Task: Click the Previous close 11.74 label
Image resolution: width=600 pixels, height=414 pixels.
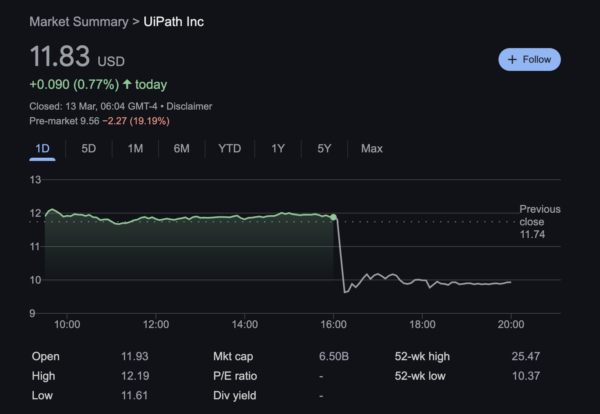Action: coord(539,221)
